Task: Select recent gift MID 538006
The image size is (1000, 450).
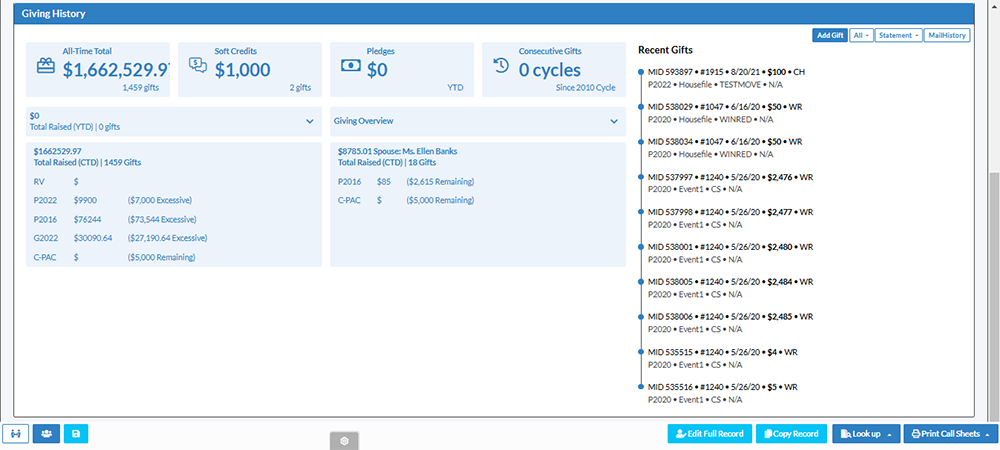Action: click(730, 316)
